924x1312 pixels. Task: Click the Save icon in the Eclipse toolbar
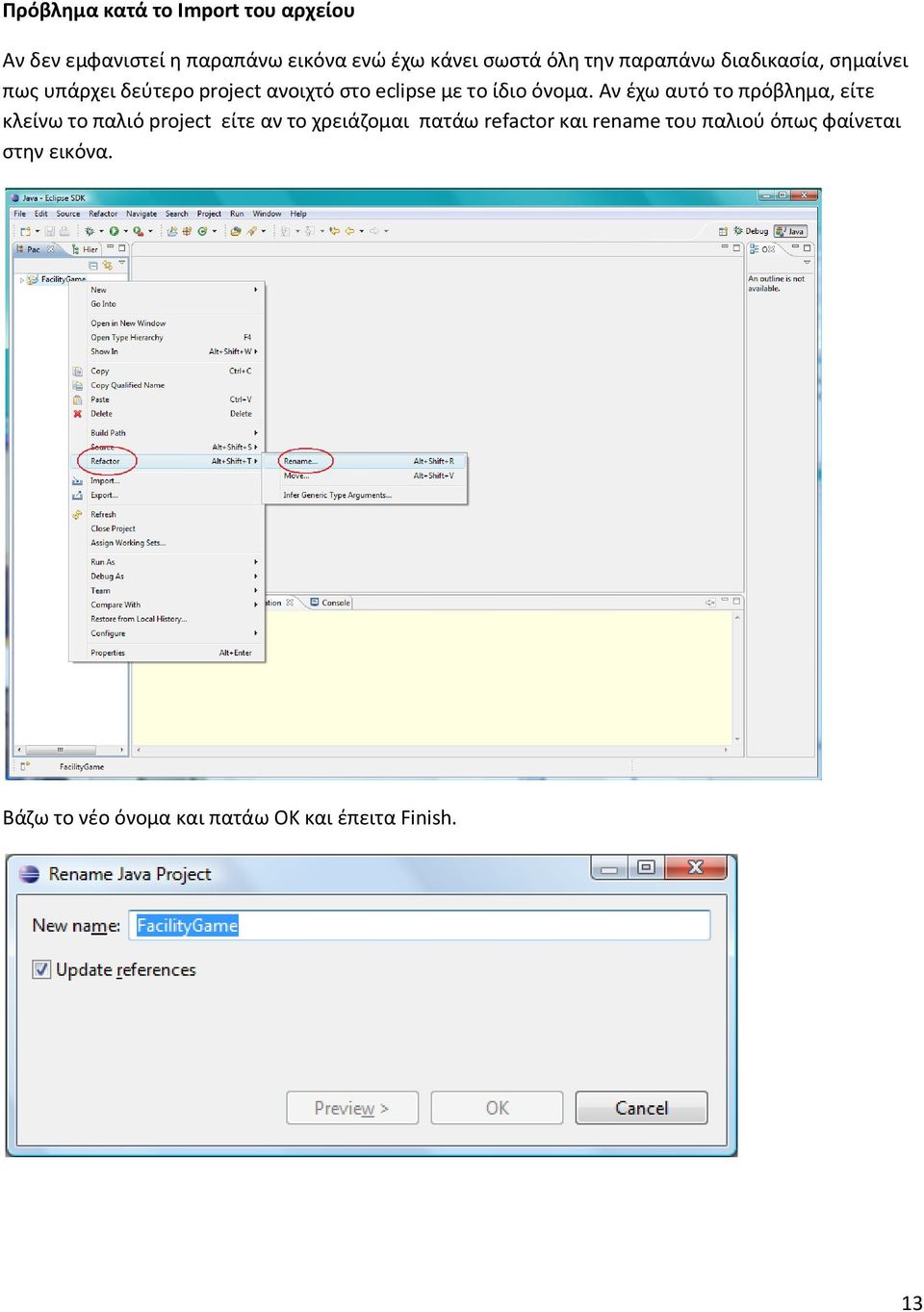50,231
